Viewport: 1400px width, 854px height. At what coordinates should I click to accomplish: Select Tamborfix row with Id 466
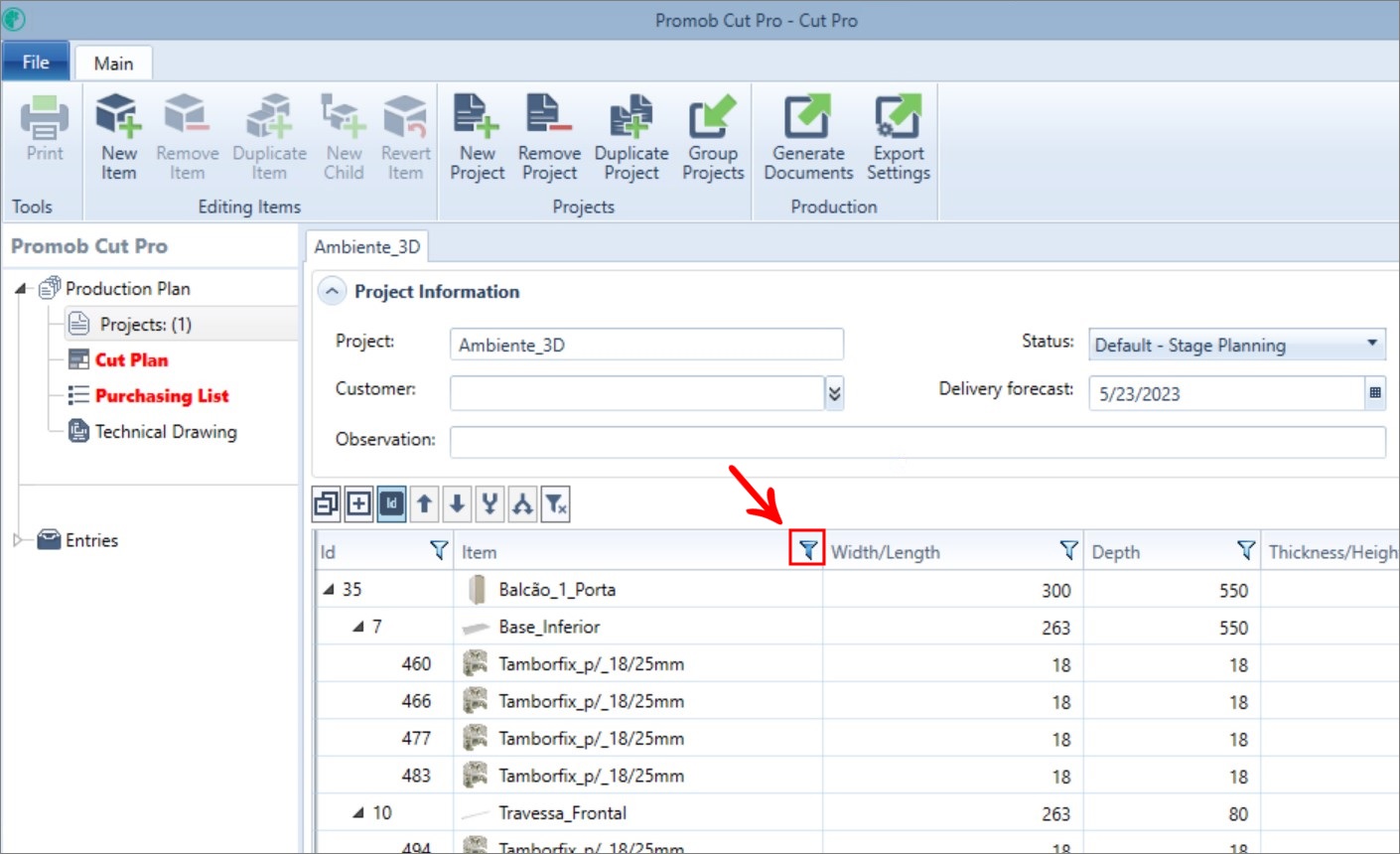tap(858, 701)
